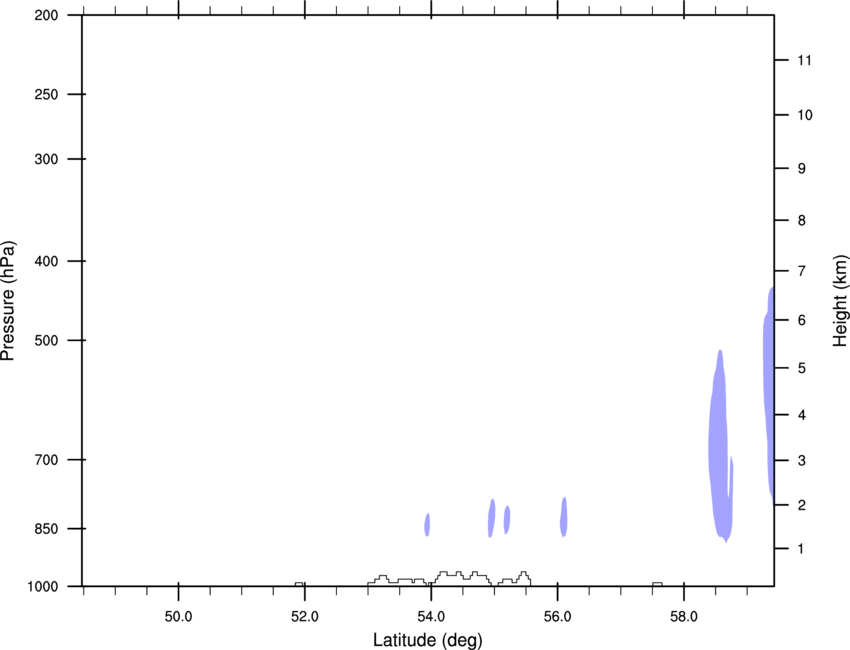
Task: Click the 850 pressure tick label
Action: (46, 529)
